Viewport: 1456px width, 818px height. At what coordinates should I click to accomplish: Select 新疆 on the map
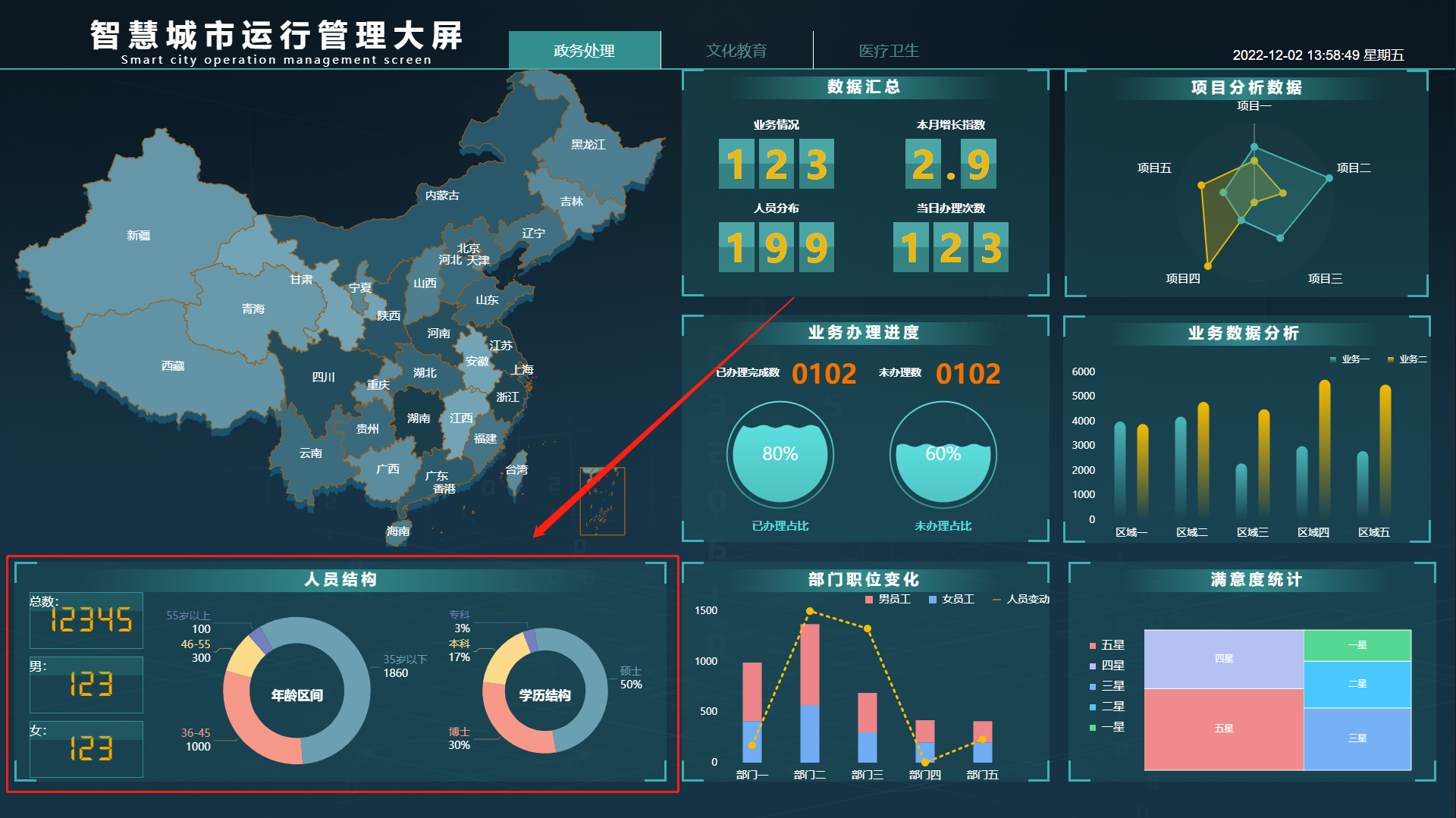coord(138,236)
